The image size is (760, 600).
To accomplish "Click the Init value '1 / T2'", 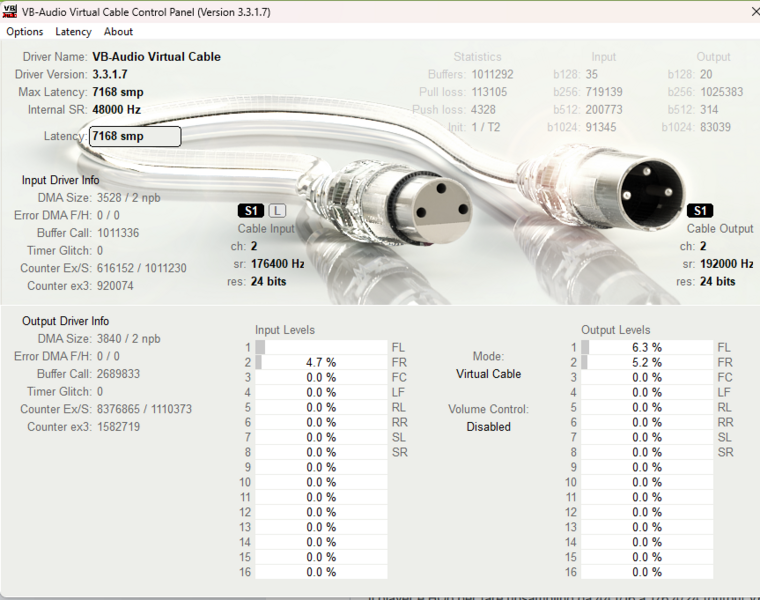I will click(486, 127).
